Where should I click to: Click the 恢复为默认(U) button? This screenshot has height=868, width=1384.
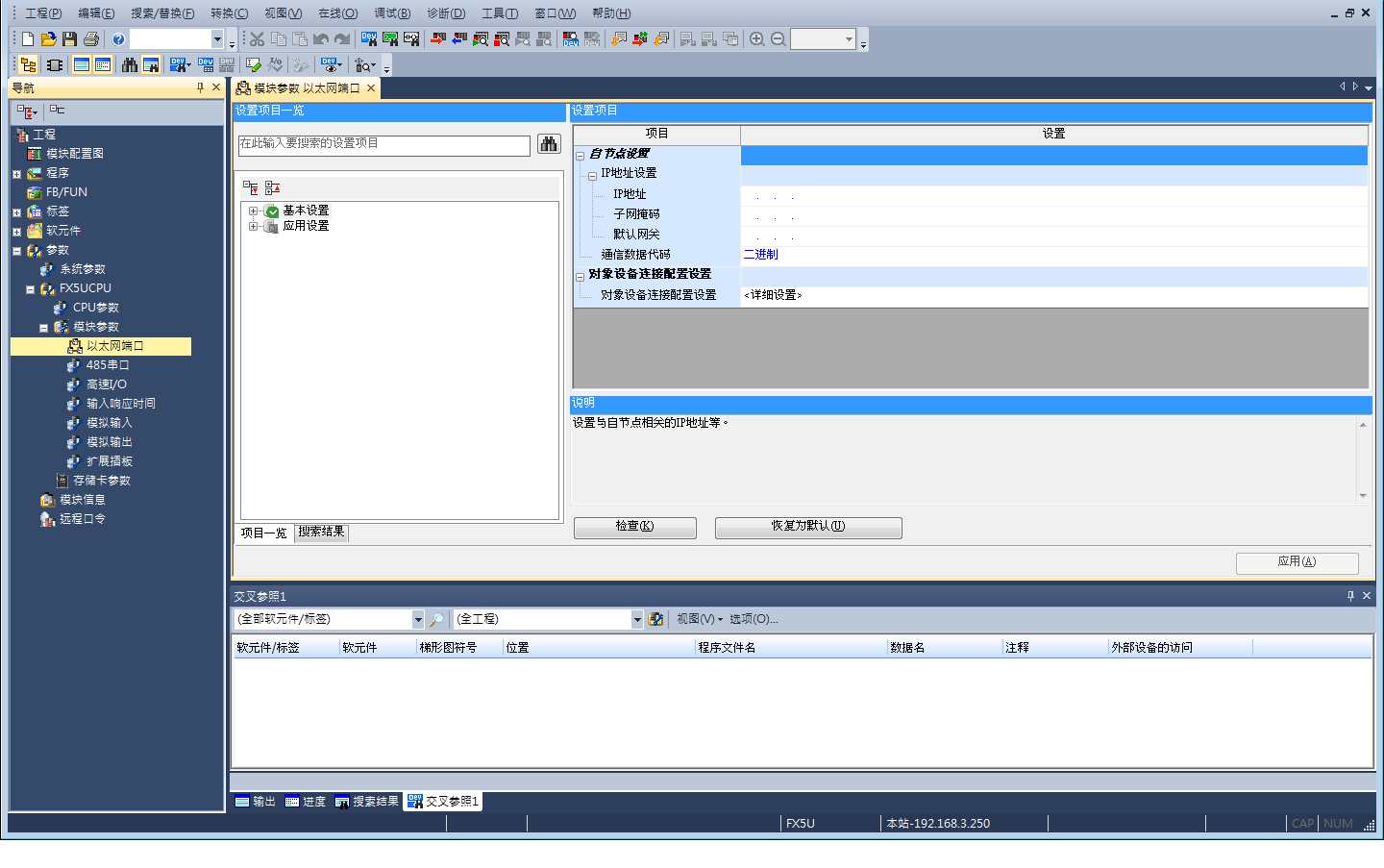pos(807,527)
